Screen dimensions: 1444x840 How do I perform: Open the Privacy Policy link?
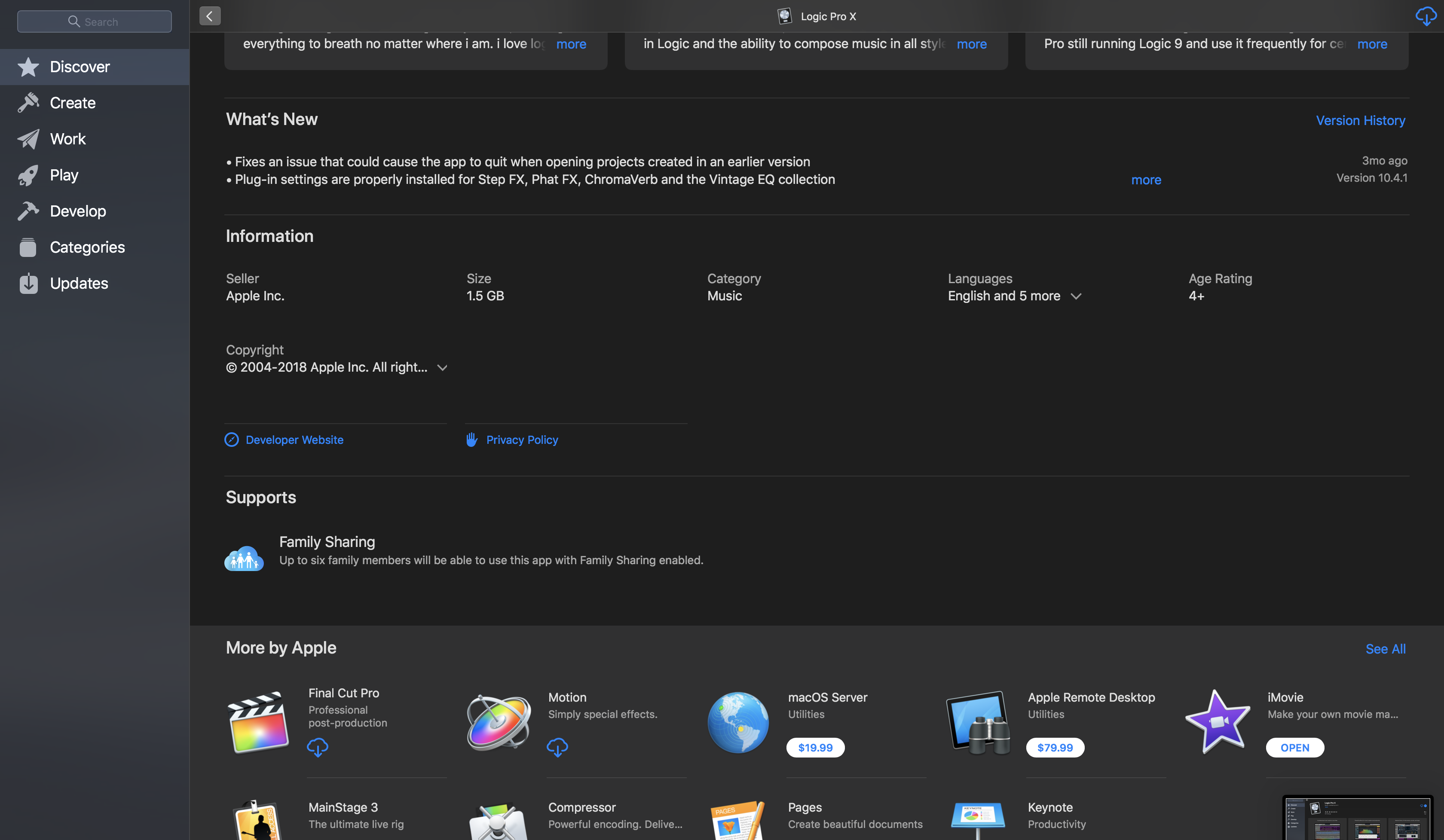click(512, 440)
